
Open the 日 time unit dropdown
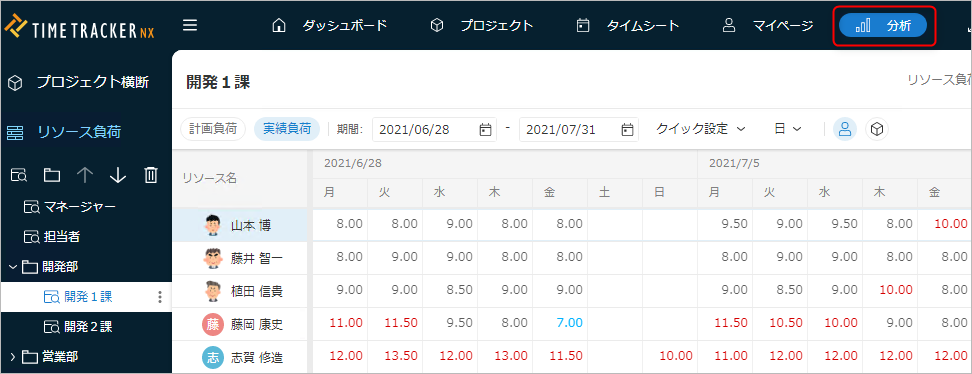(x=788, y=129)
